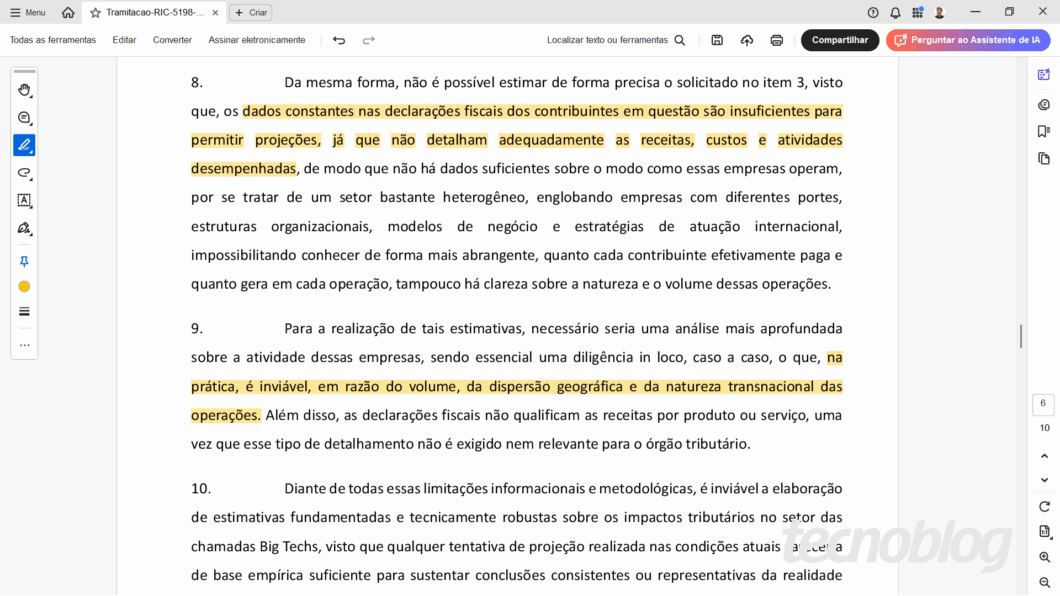The height and width of the screenshot is (596, 1060).
Task: Open the Converter menu
Action: coord(172,40)
